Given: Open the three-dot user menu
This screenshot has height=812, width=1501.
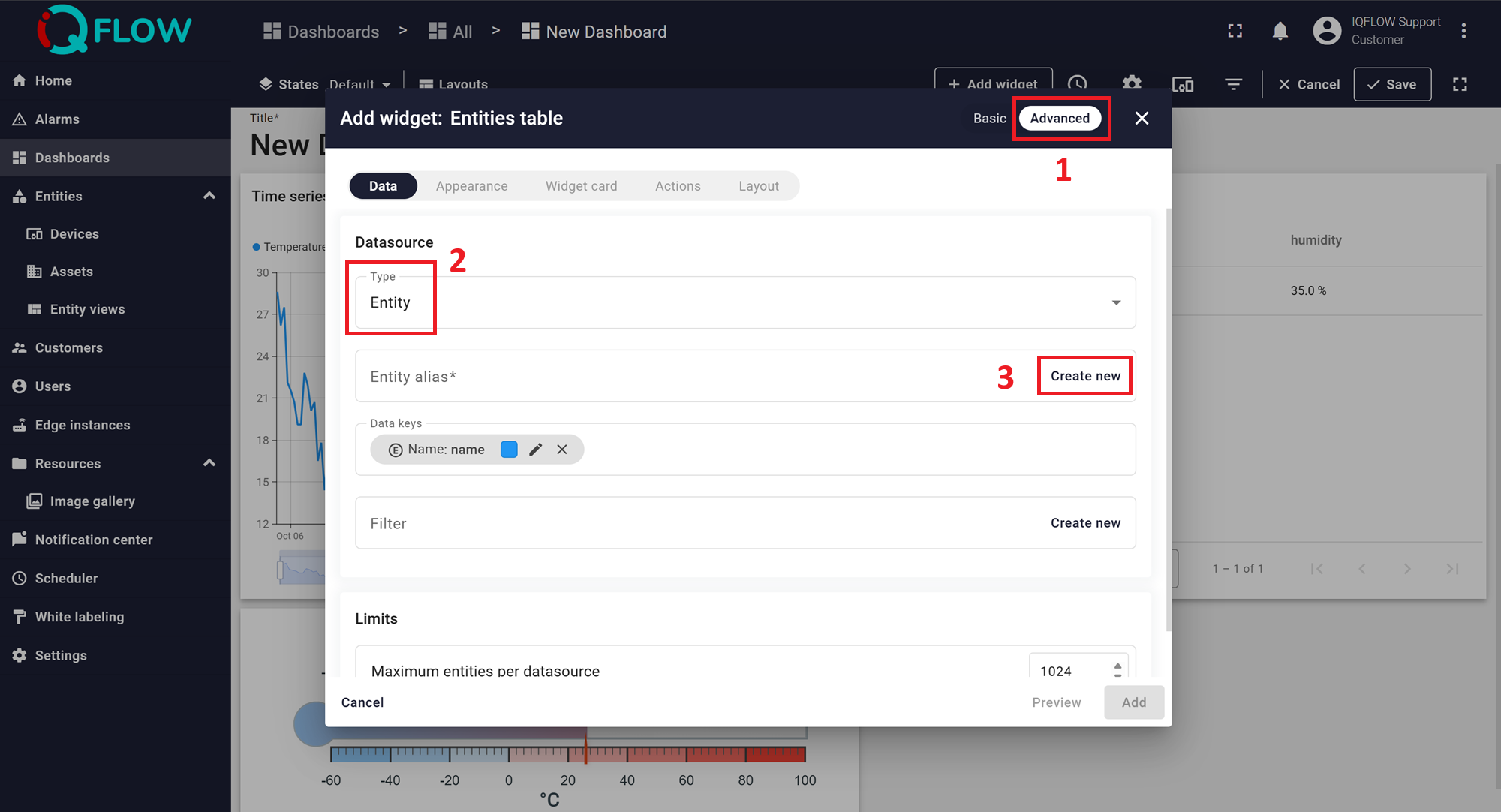Looking at the screenshot, I should [x=1463, y=31].
